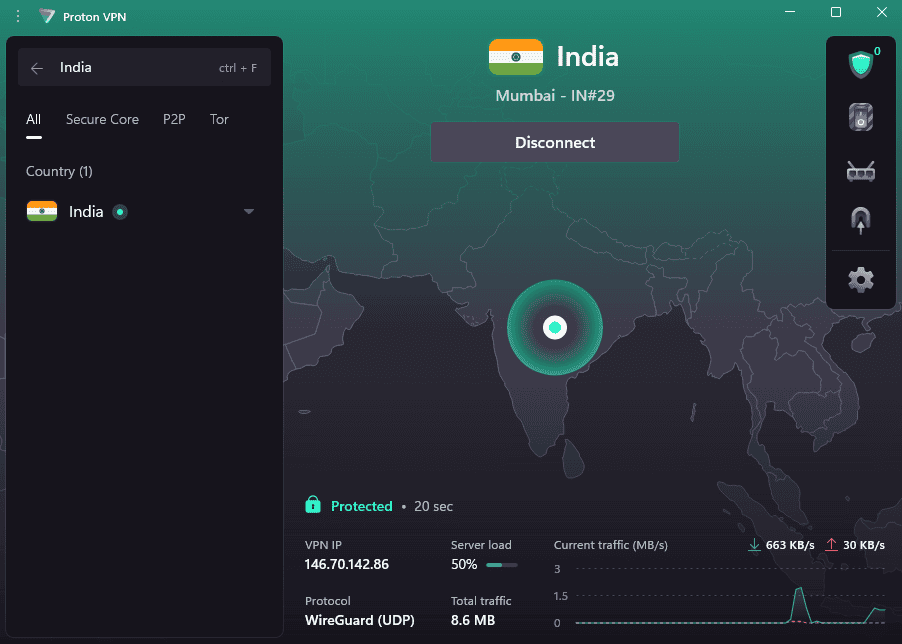Open the three-dot menu in title bar

point(18,16)
